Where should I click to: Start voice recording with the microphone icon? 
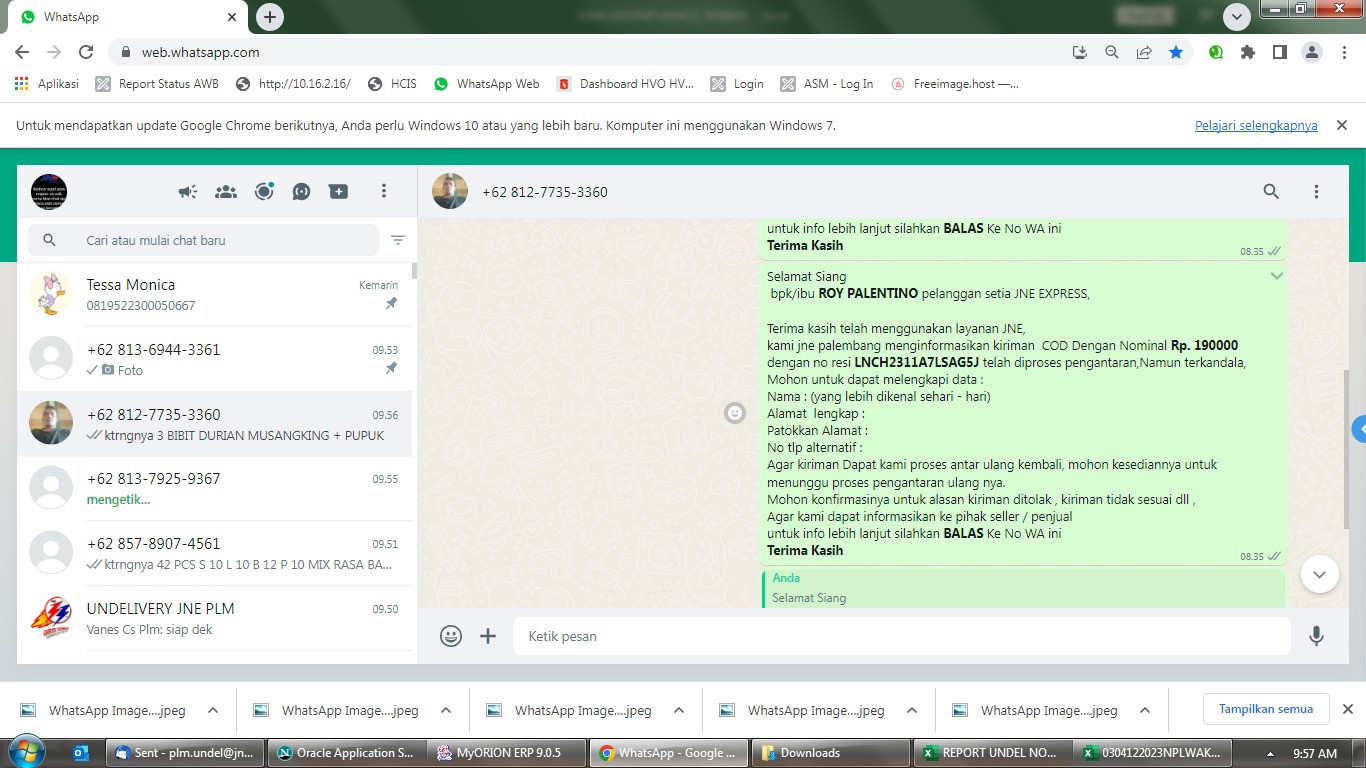(x=1317, y=636)
